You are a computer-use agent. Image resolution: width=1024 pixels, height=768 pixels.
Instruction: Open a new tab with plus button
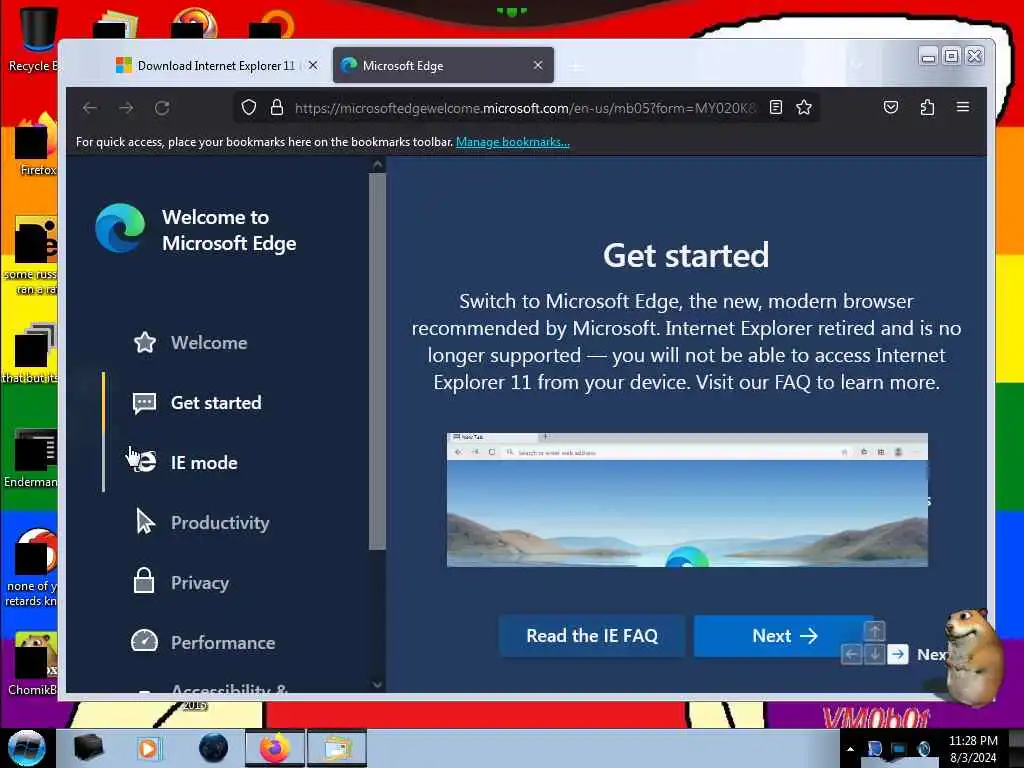[576, 66]
